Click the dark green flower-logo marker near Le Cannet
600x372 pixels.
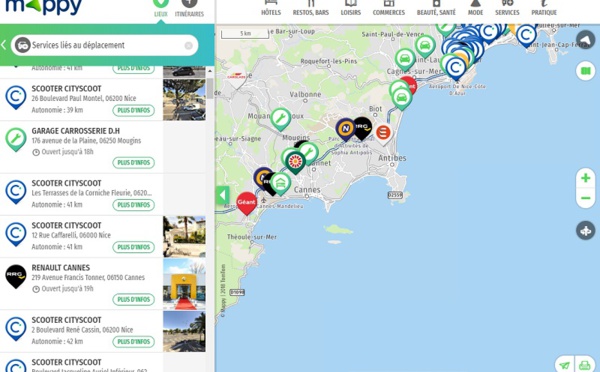tap(295, 162)
